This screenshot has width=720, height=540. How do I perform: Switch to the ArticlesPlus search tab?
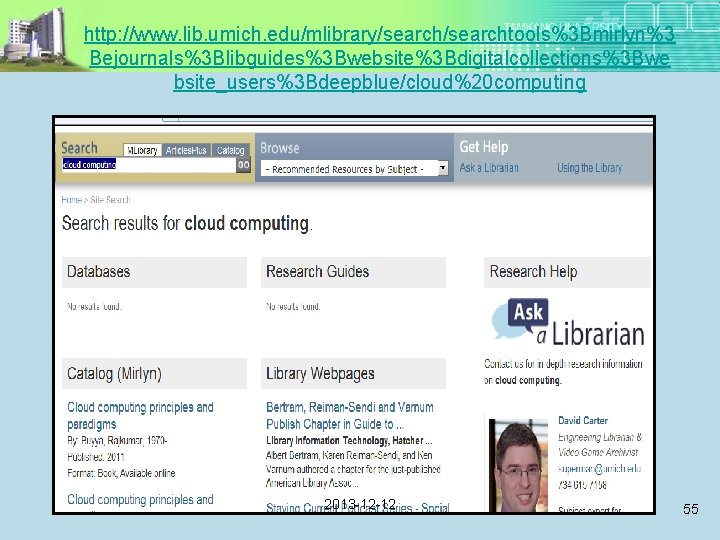(x=186, y=150)
